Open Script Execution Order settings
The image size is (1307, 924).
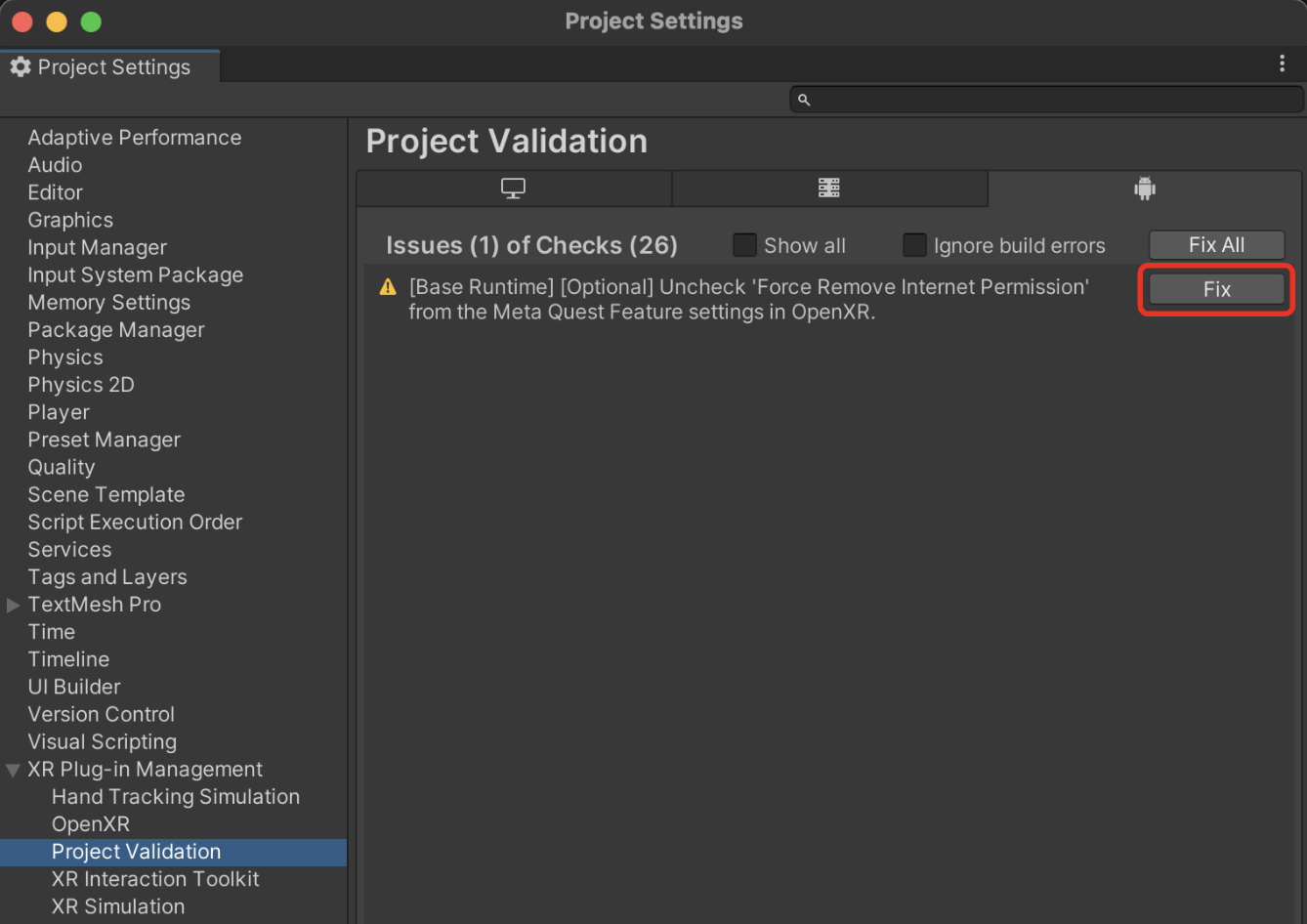[135, 522]
